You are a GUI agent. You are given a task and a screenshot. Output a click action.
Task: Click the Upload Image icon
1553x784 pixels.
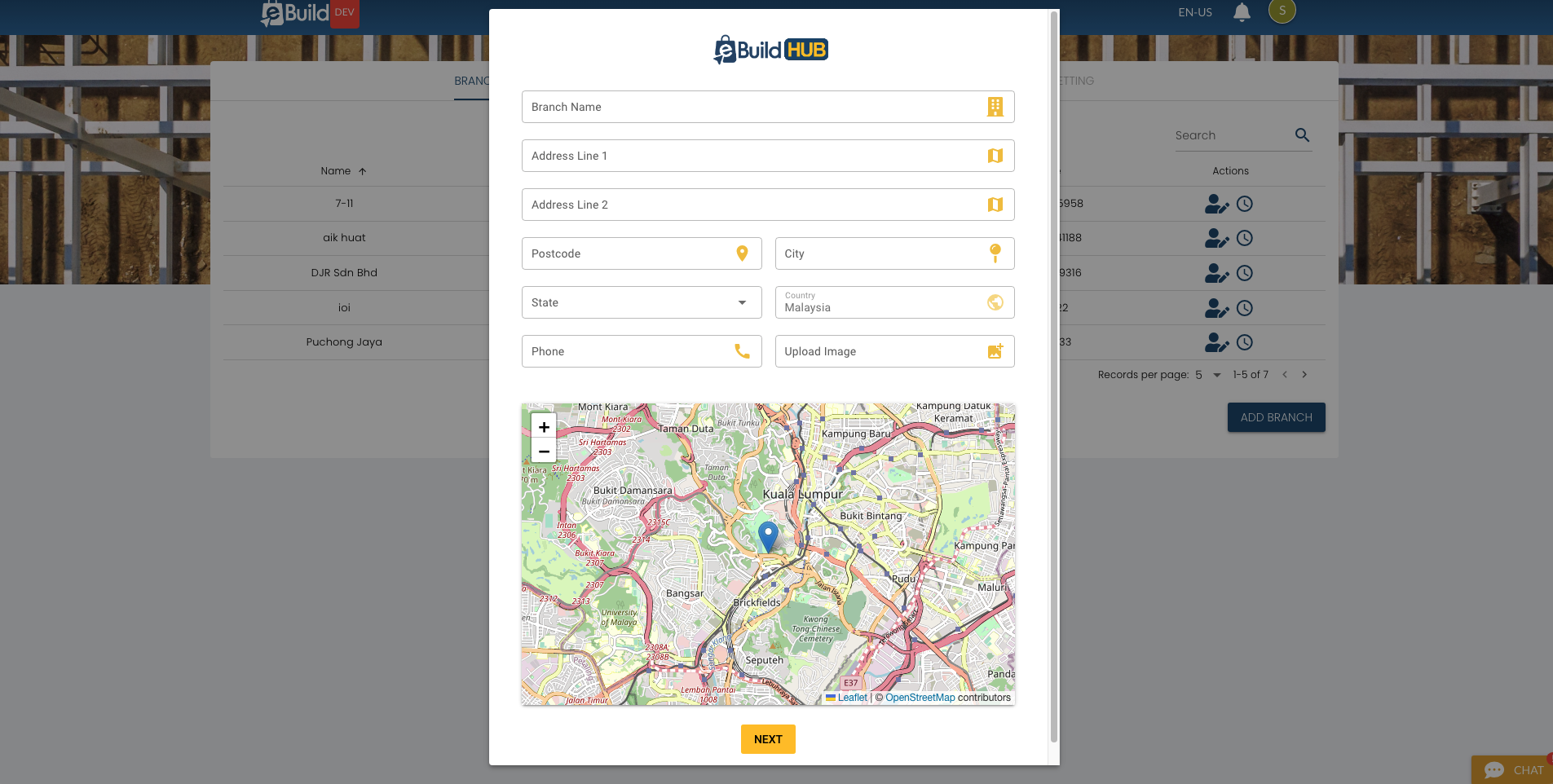point(995,351)
